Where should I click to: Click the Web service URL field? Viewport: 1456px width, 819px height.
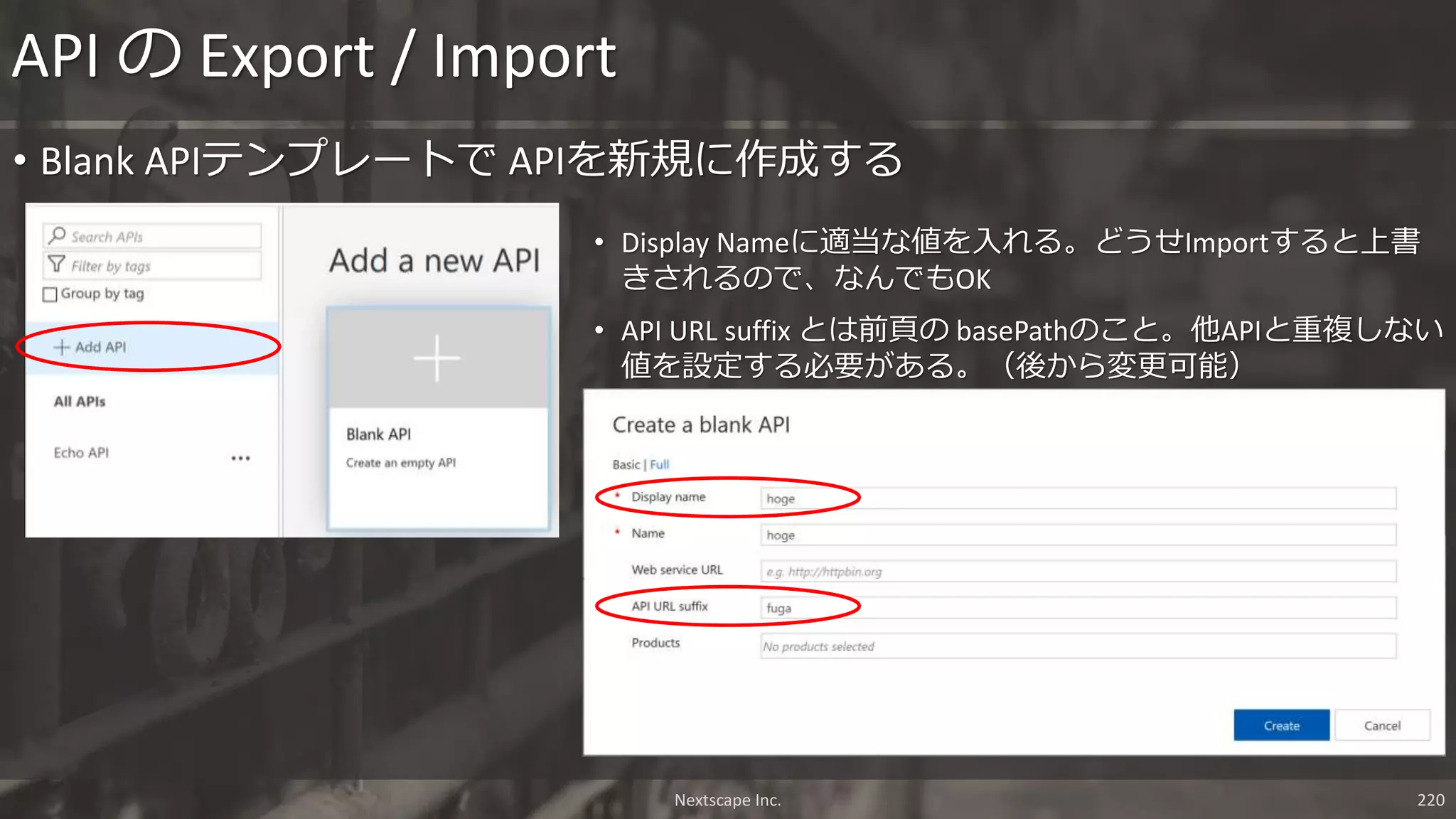point(1078,571)
